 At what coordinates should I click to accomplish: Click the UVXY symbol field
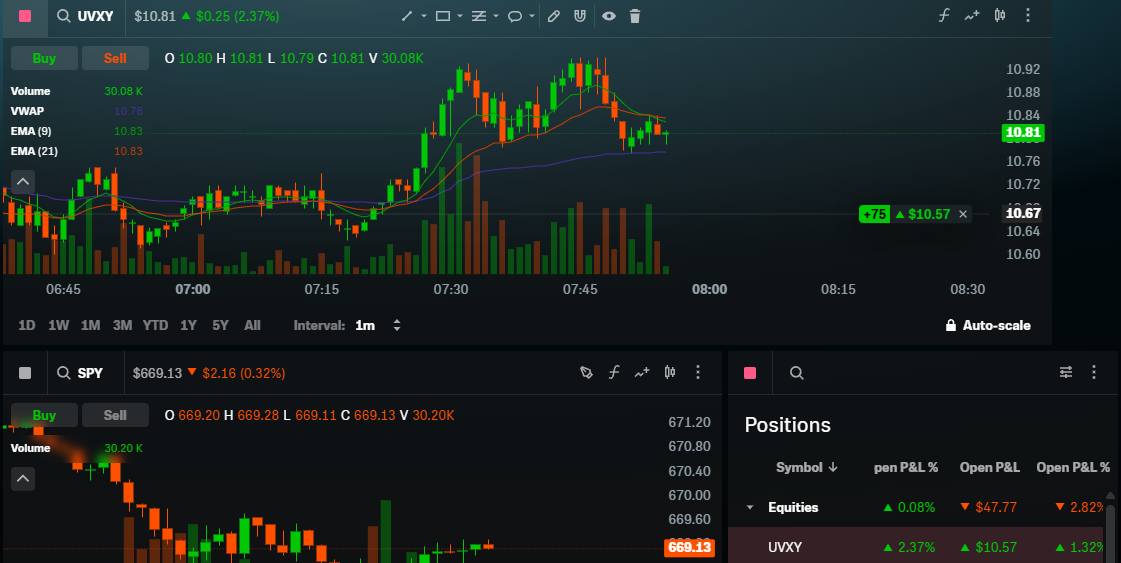click(x=95, y=16)
